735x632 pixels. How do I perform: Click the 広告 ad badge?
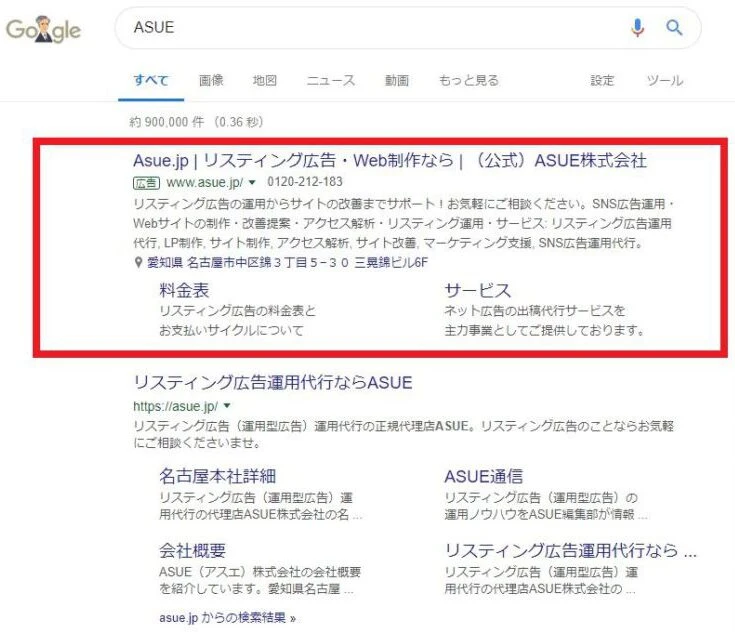tap(146, 182)
